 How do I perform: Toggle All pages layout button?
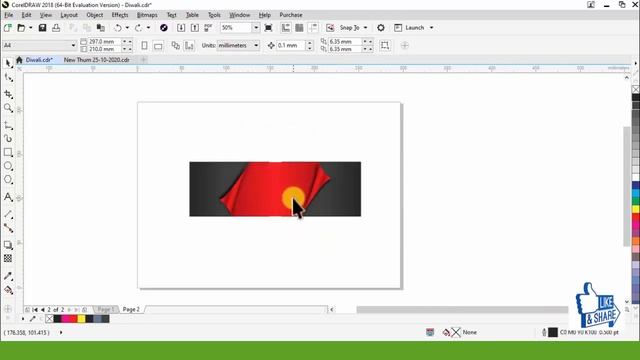tap(176, 45)
